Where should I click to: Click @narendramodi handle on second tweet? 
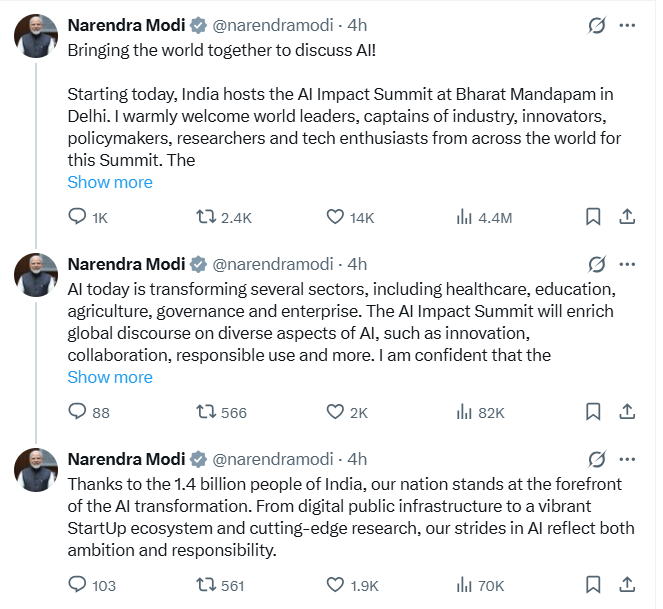(273, 264)
